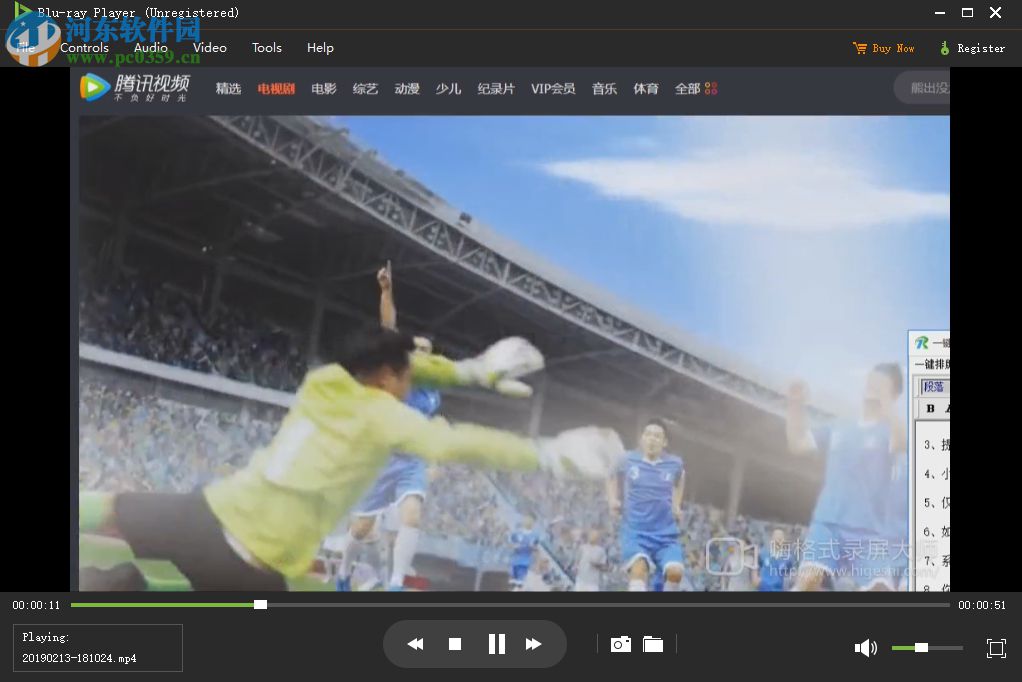This screenshot has width=1022, height=682.
Task: Open the Tools menu
Action: (266, 47)
